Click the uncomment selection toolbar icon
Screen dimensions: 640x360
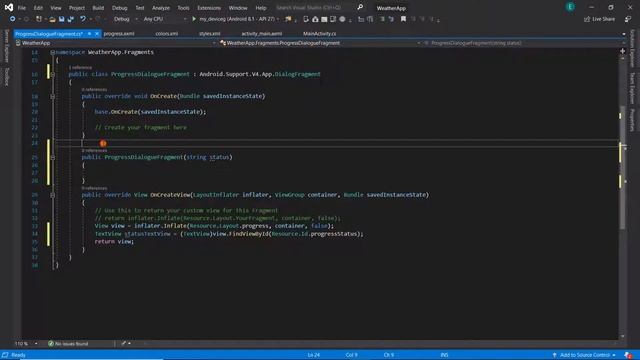pyautogui.click(x=391, y=19)
